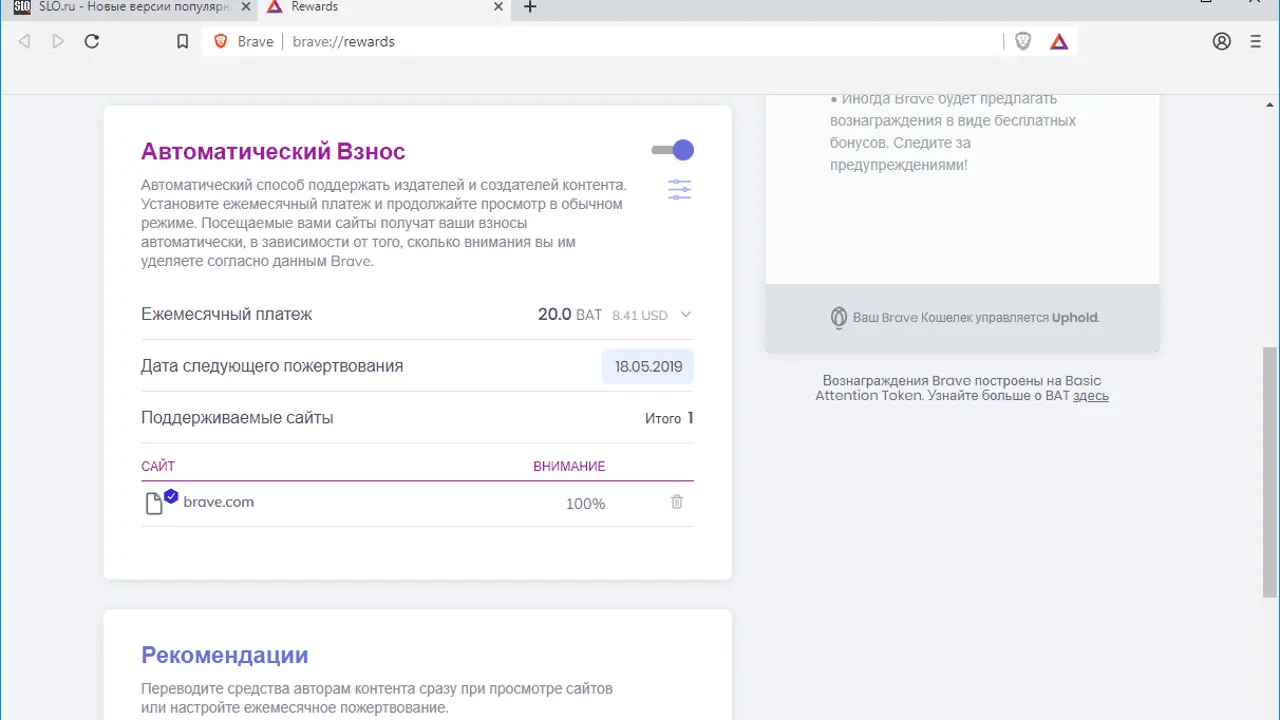Select the Rewards tab
This screenshot has width=1280, height=720.
tap(378, 8)
